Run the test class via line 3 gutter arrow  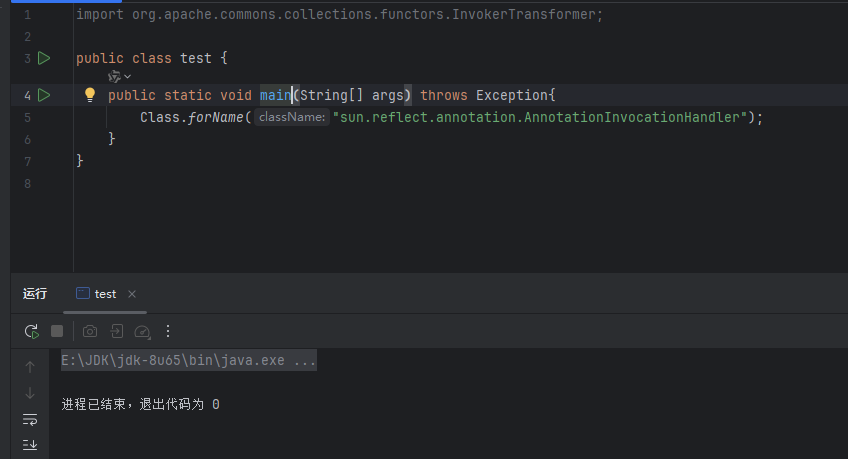pyautogui.click(x=43, y=59)
